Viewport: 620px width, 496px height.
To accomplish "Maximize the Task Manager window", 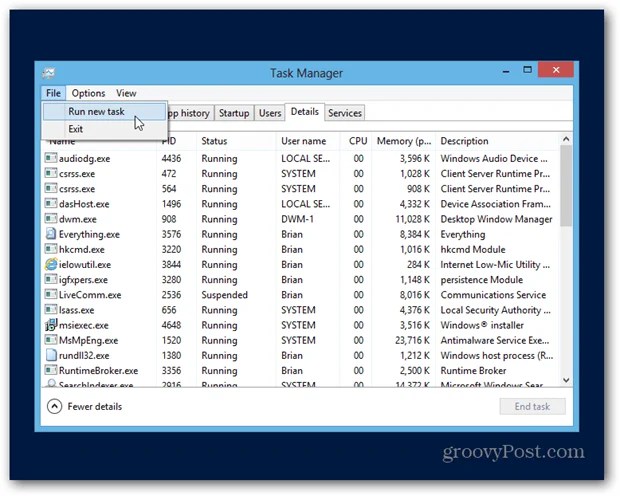I will coord(527,70).
